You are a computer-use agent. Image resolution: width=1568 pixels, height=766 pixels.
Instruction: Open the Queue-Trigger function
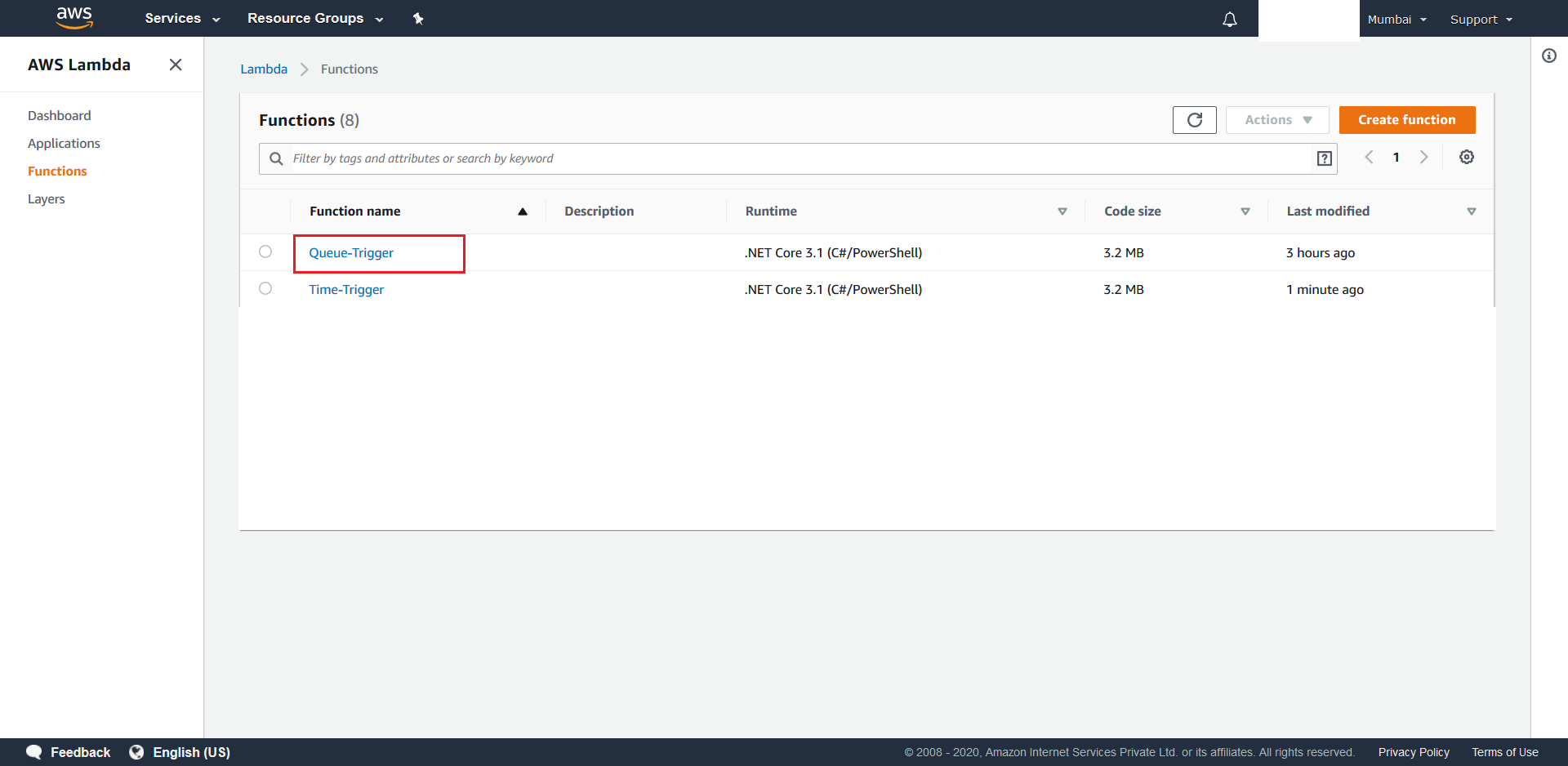coord(351,252)
